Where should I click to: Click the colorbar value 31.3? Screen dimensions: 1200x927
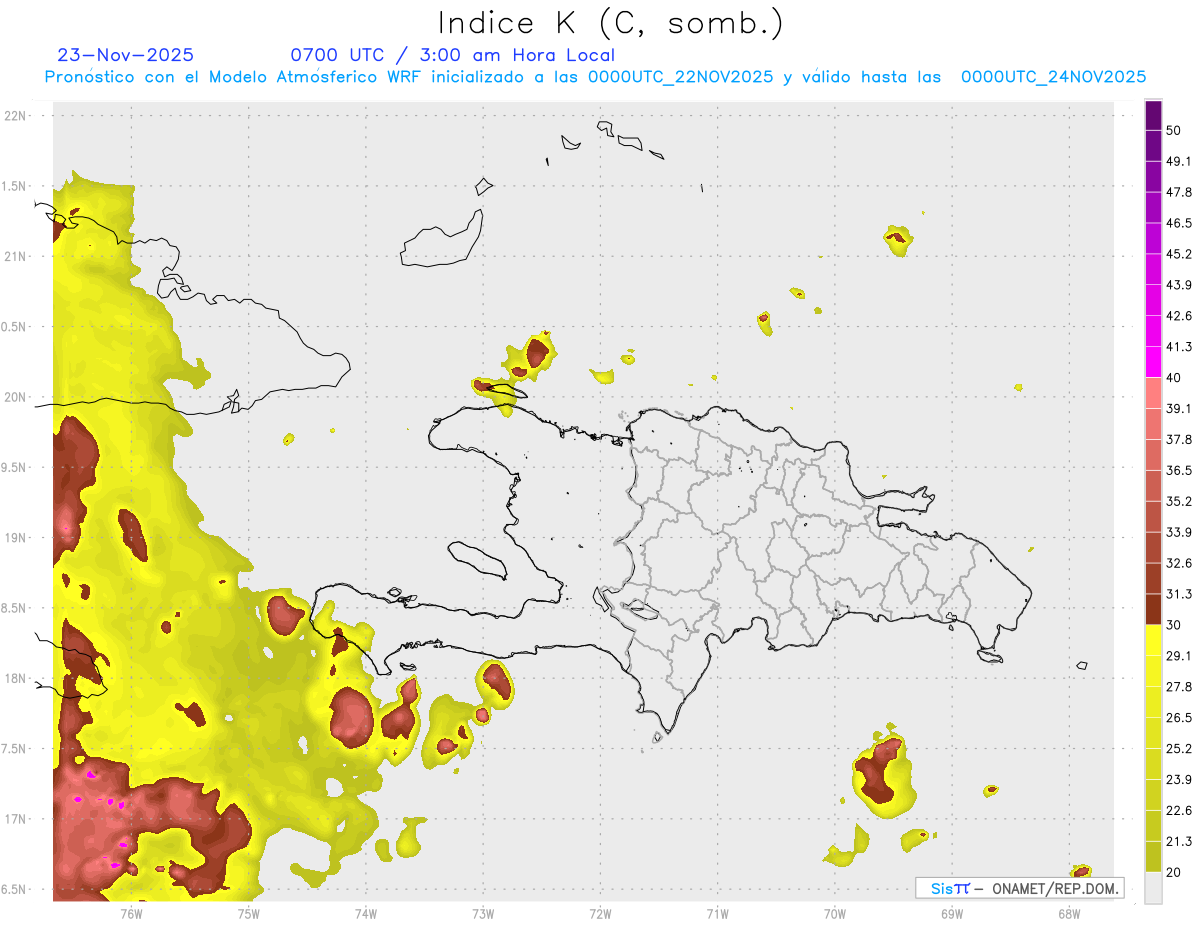tap(1179, 594)
